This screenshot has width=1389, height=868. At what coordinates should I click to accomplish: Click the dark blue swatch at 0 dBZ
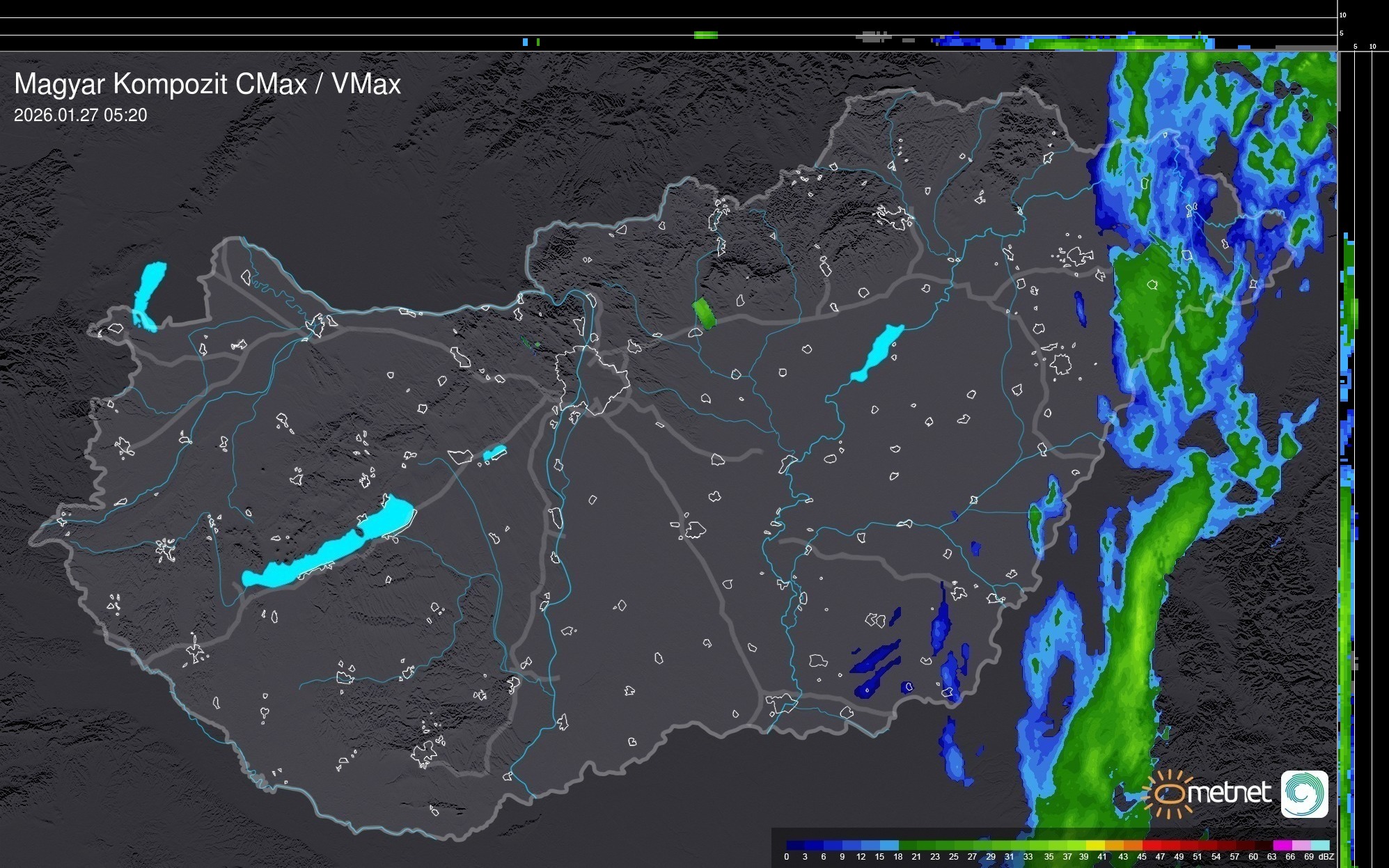792,845
